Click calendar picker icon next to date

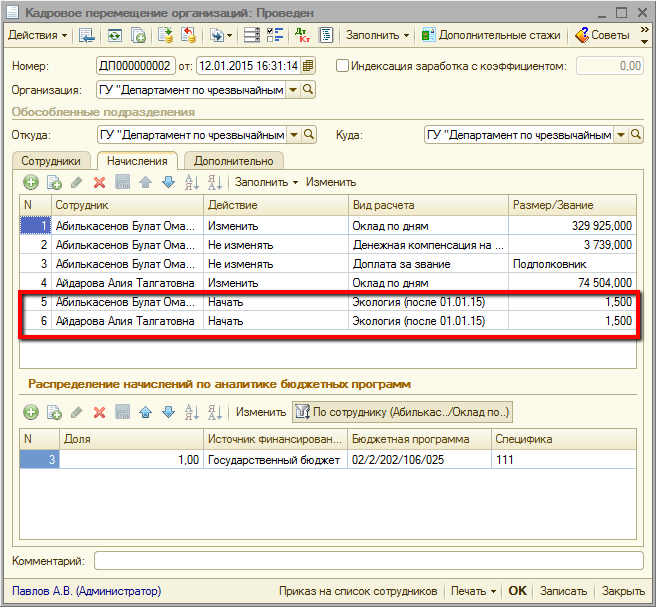[x=308, y=66]
